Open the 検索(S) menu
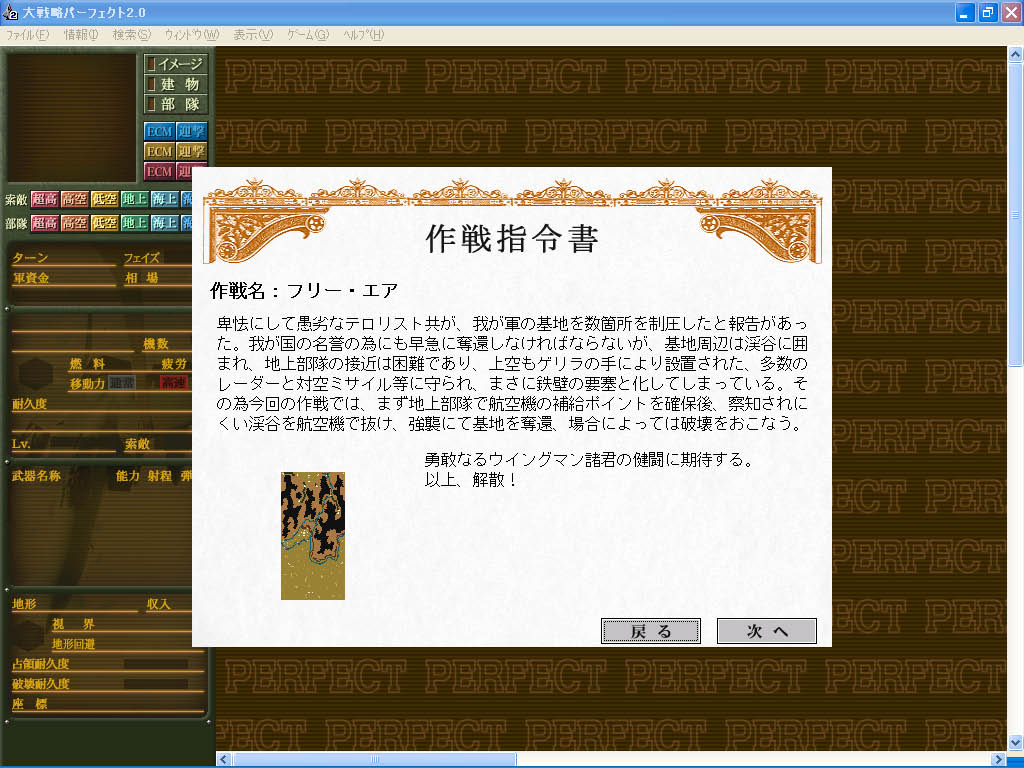Screen dimensions: 1024x768 point(131,35)
